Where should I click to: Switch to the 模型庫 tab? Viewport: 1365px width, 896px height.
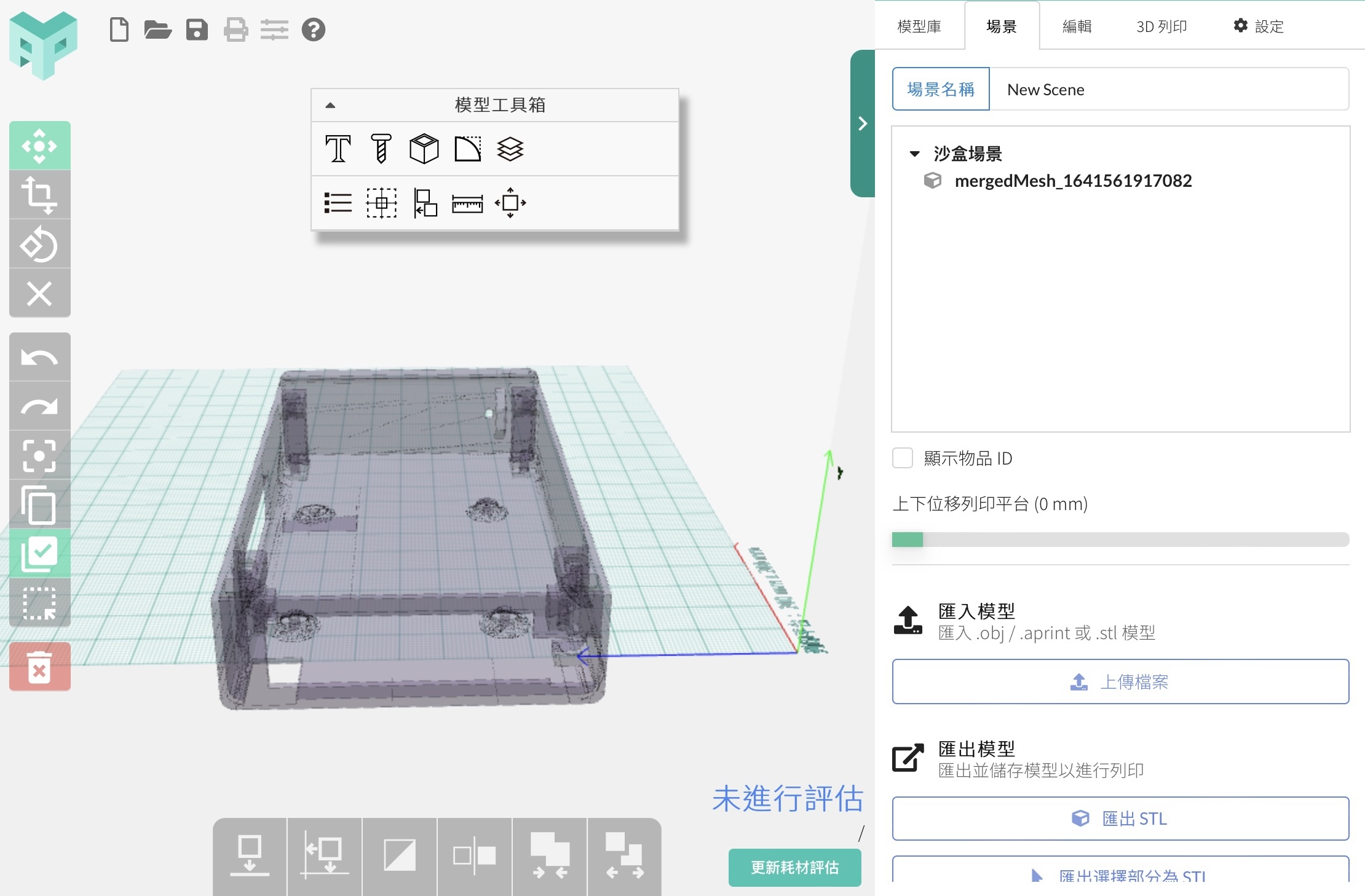[919, 26]
